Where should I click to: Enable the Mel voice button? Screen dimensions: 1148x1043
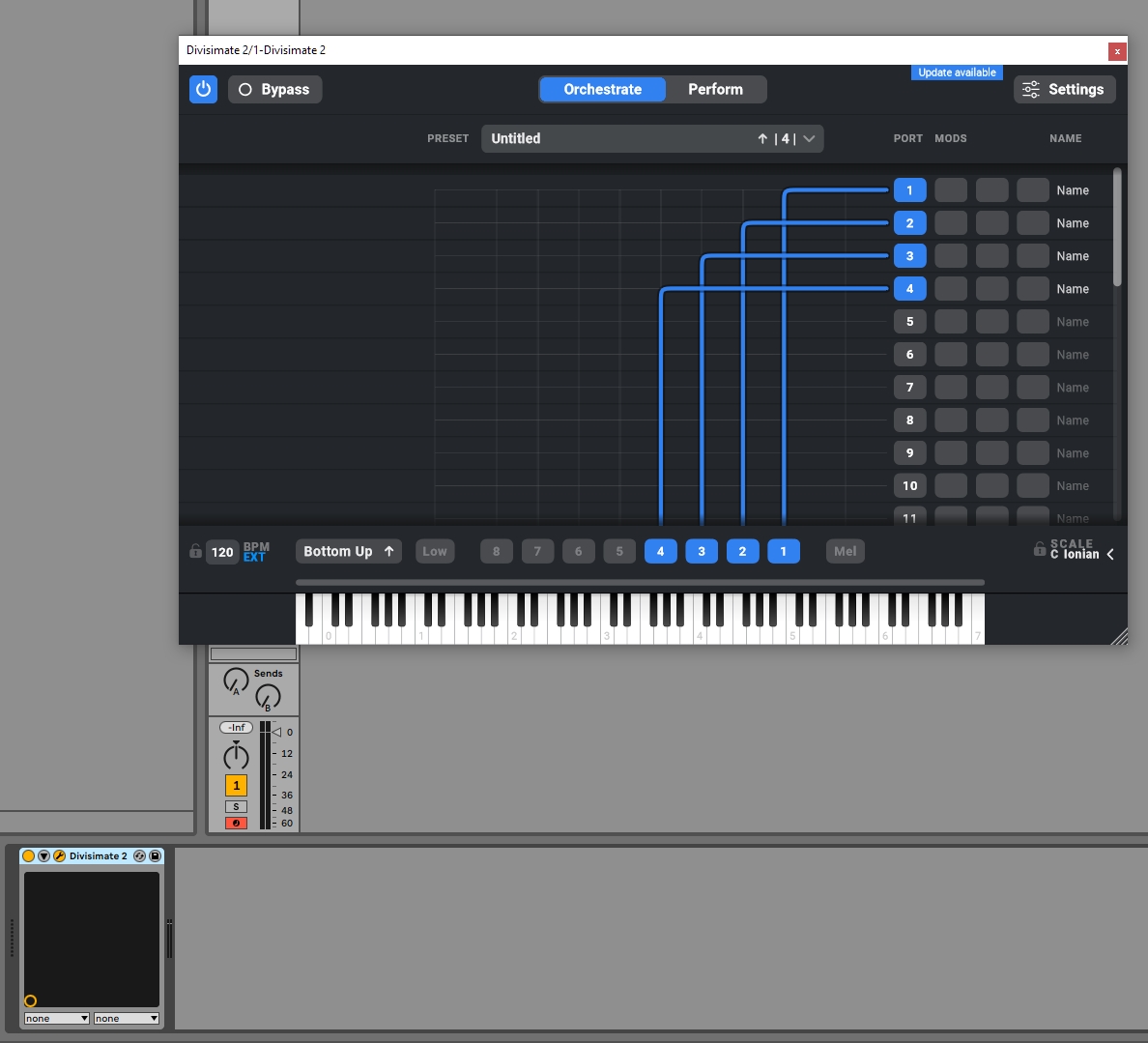pyautogui.click(x=845, y=552)
